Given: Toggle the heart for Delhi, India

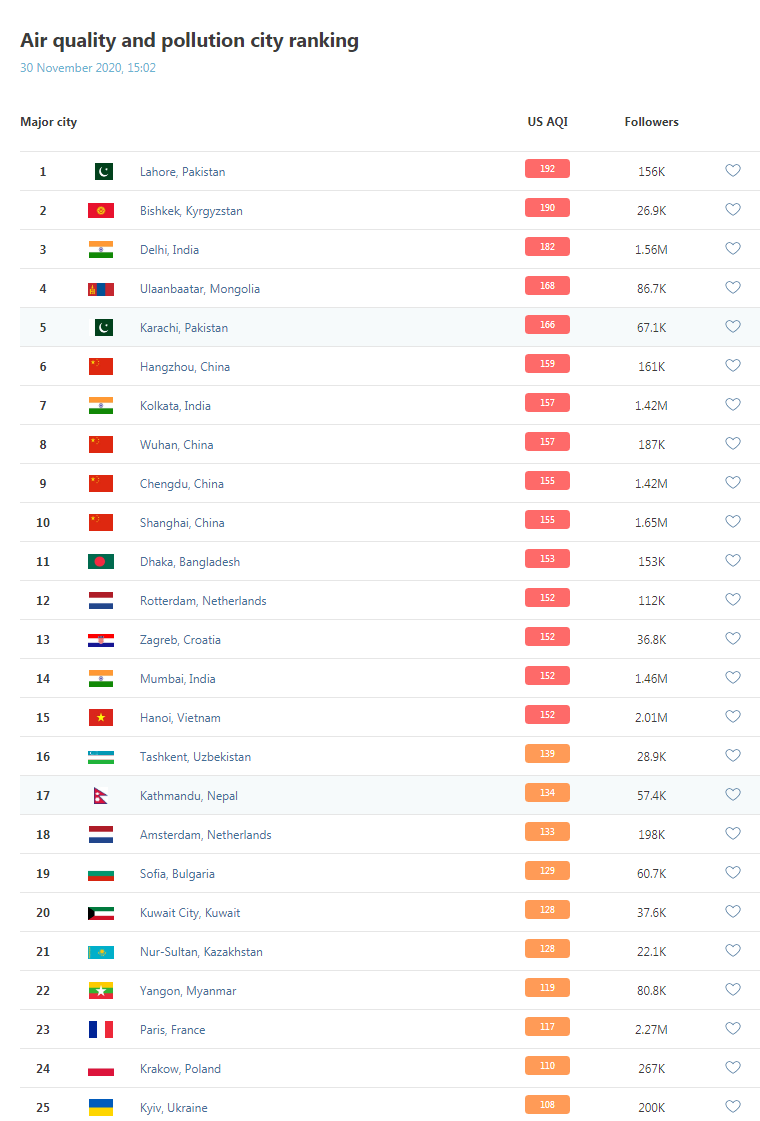Looking at the screenshot, I should point(733,248).
